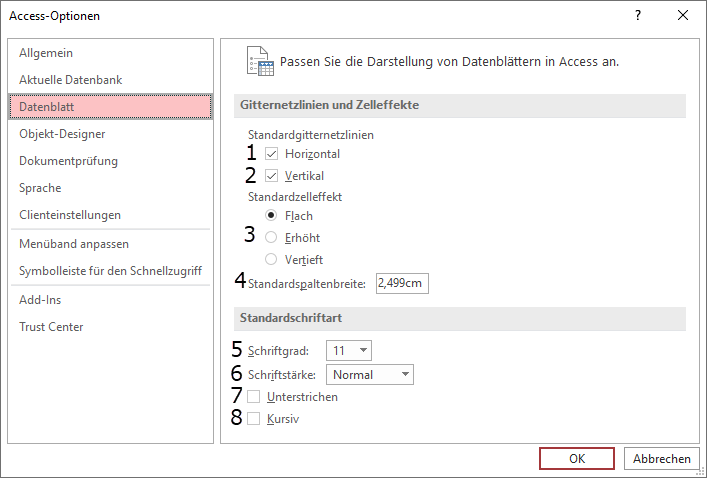Click the Schriftgrad label

[x=278, y=351]
